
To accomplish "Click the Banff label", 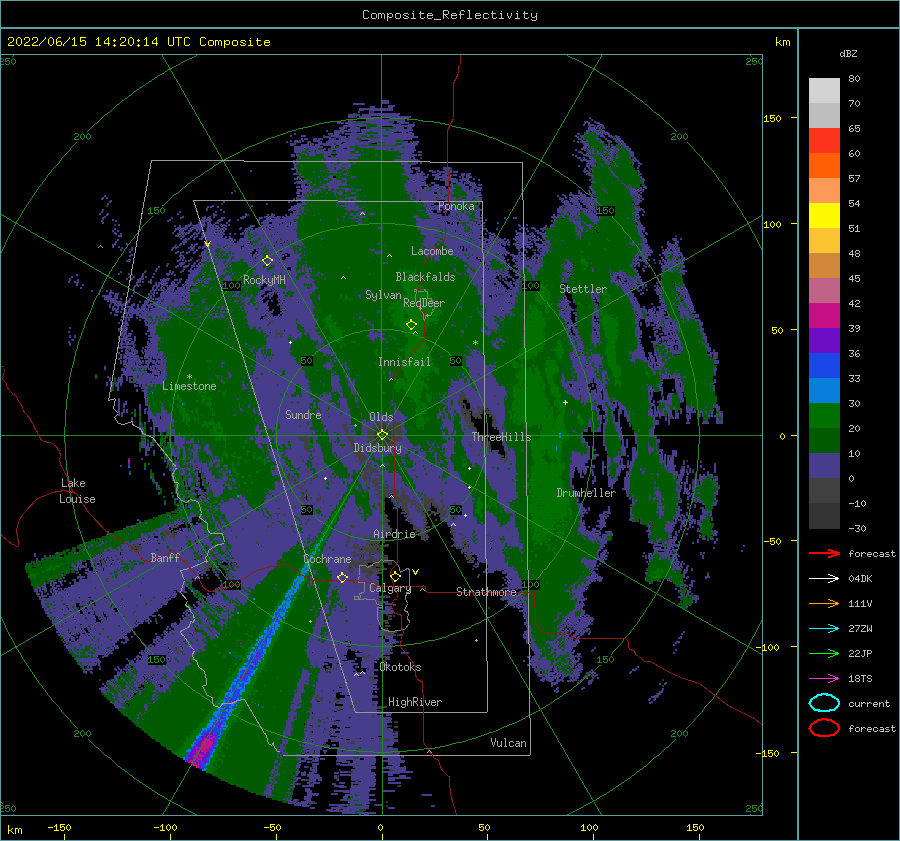I will pyautogui.click(x=165, y=557).
